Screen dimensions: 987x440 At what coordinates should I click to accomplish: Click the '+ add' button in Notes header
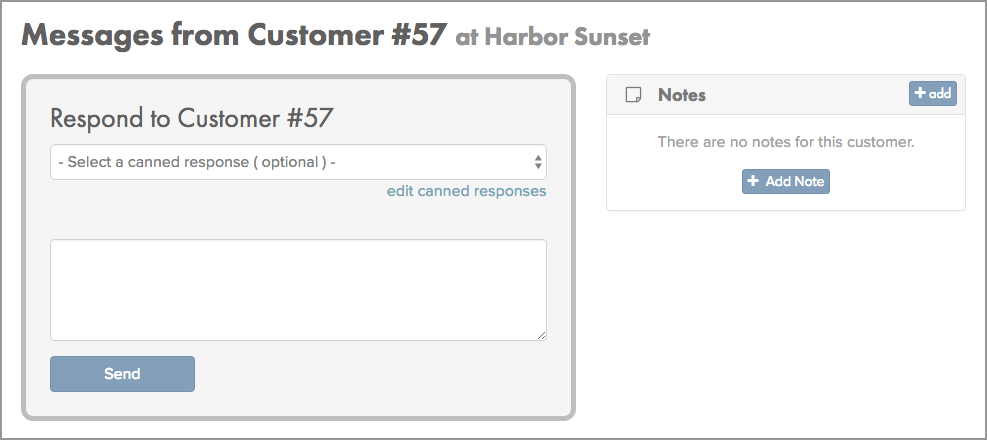[x=933, y=94]
